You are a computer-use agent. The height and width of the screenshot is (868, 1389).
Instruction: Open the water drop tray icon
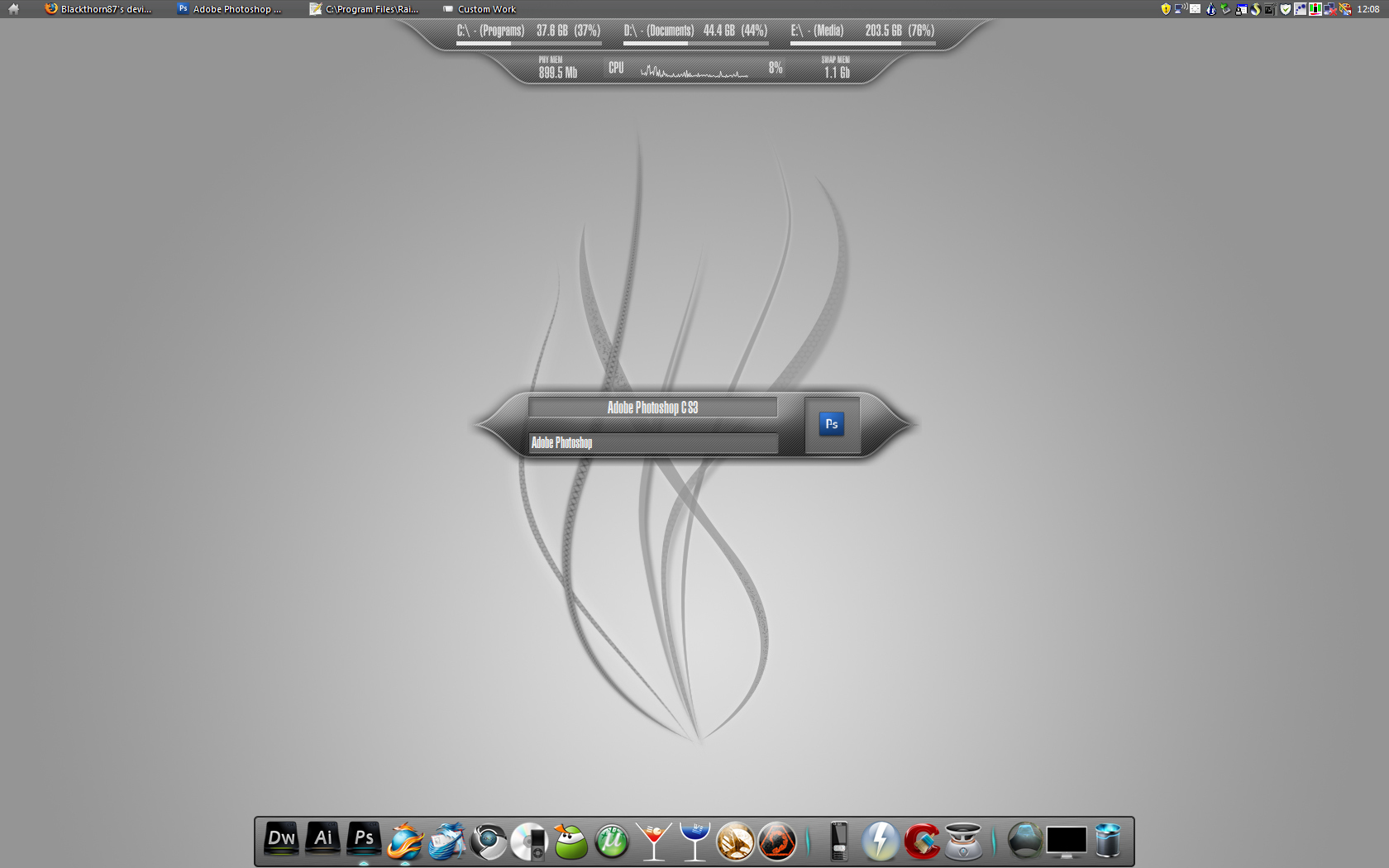coord(1211,9)
